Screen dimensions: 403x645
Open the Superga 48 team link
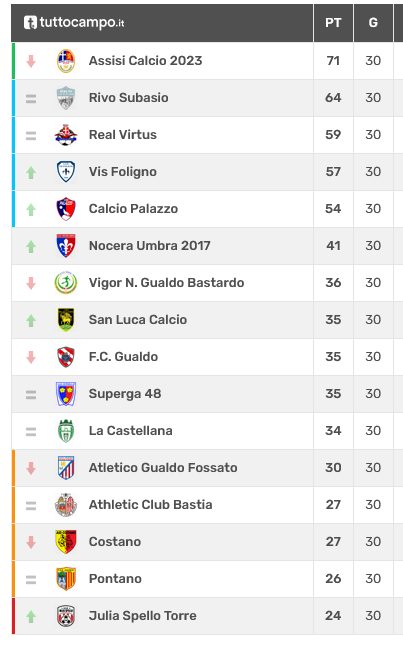click(125, 394)
